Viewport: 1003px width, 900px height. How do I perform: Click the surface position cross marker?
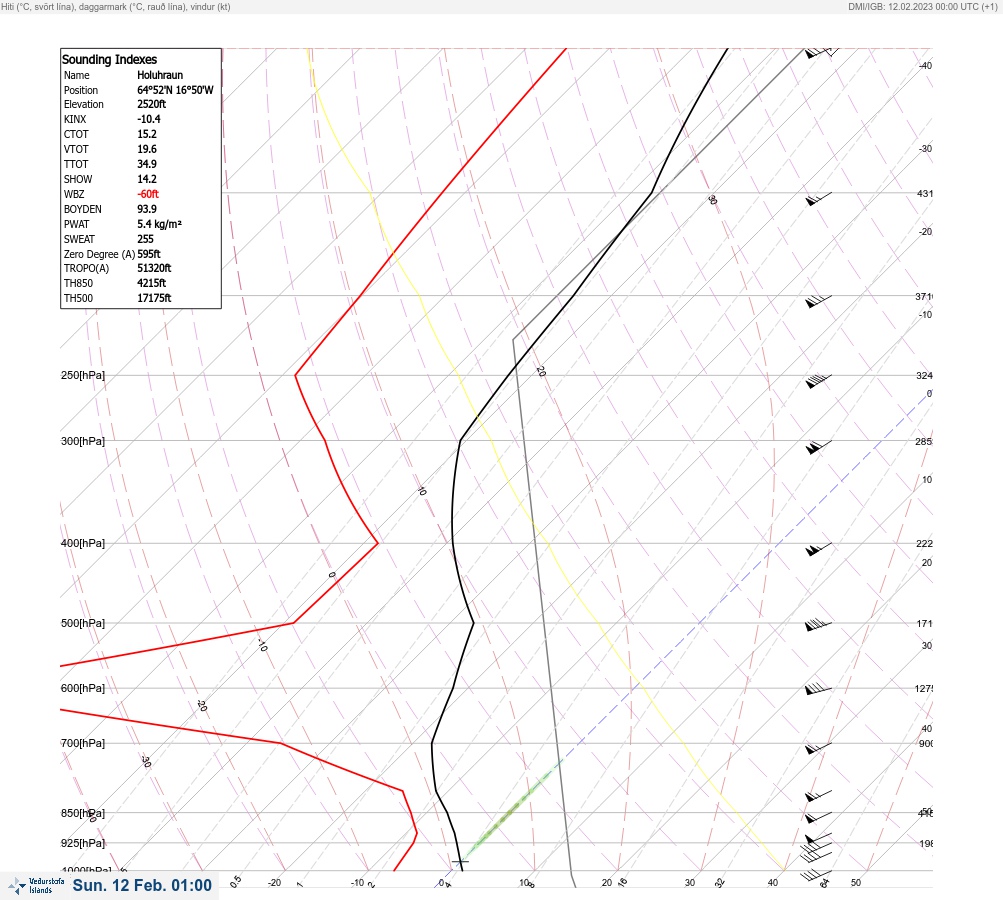point(460,862)
